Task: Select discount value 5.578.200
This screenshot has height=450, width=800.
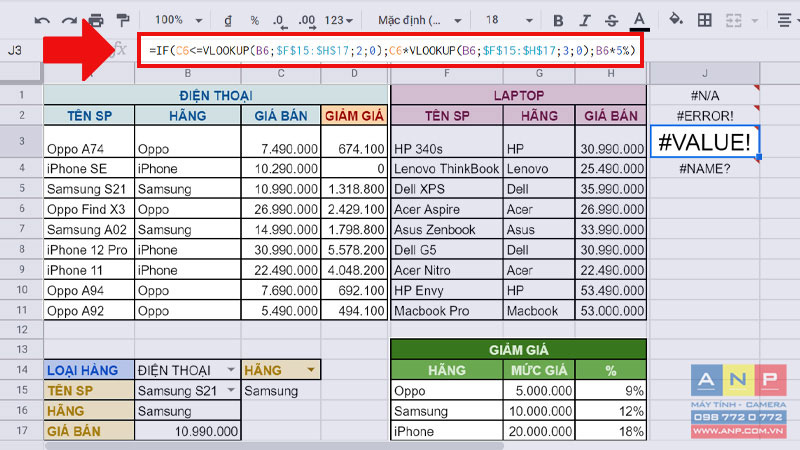Action: (x=355, y=250)
